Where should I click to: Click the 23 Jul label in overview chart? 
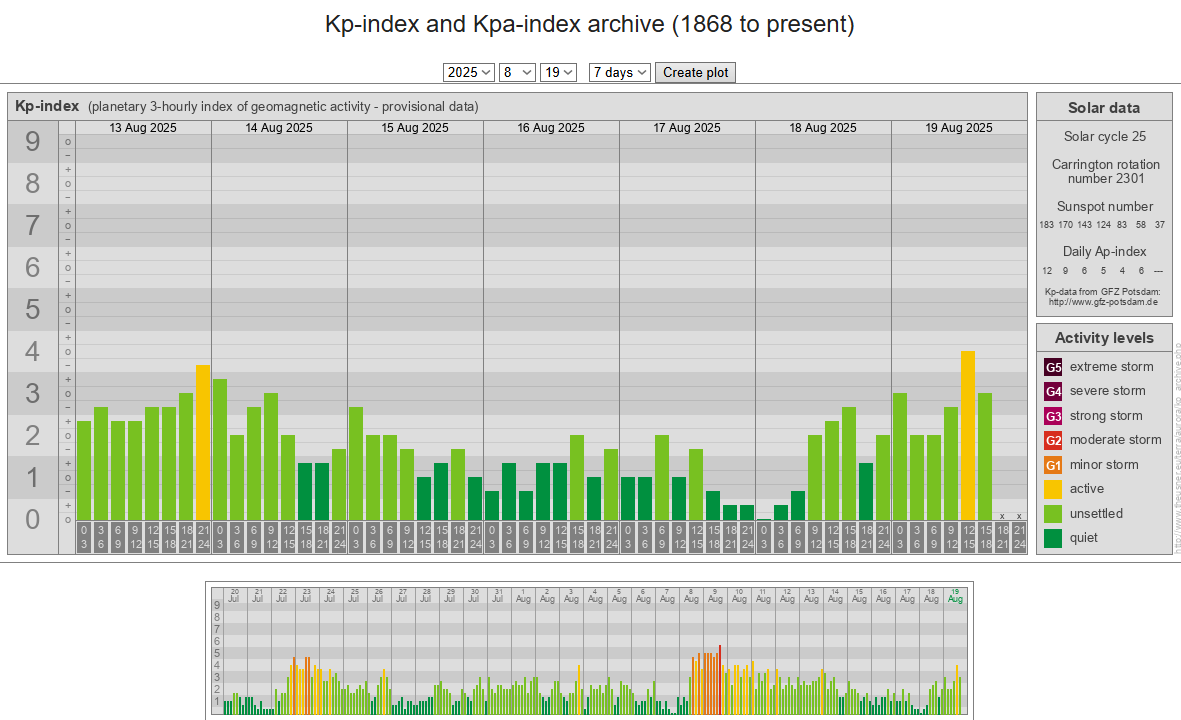tap(306, 596)
